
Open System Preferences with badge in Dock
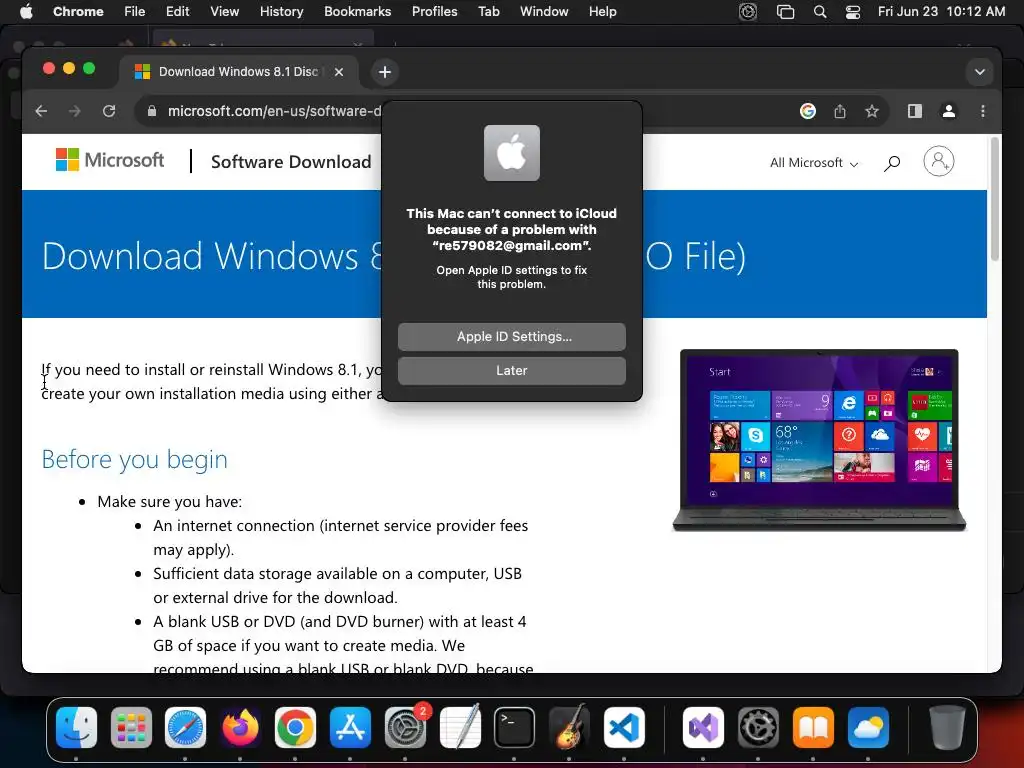click(x=406, y=727)
